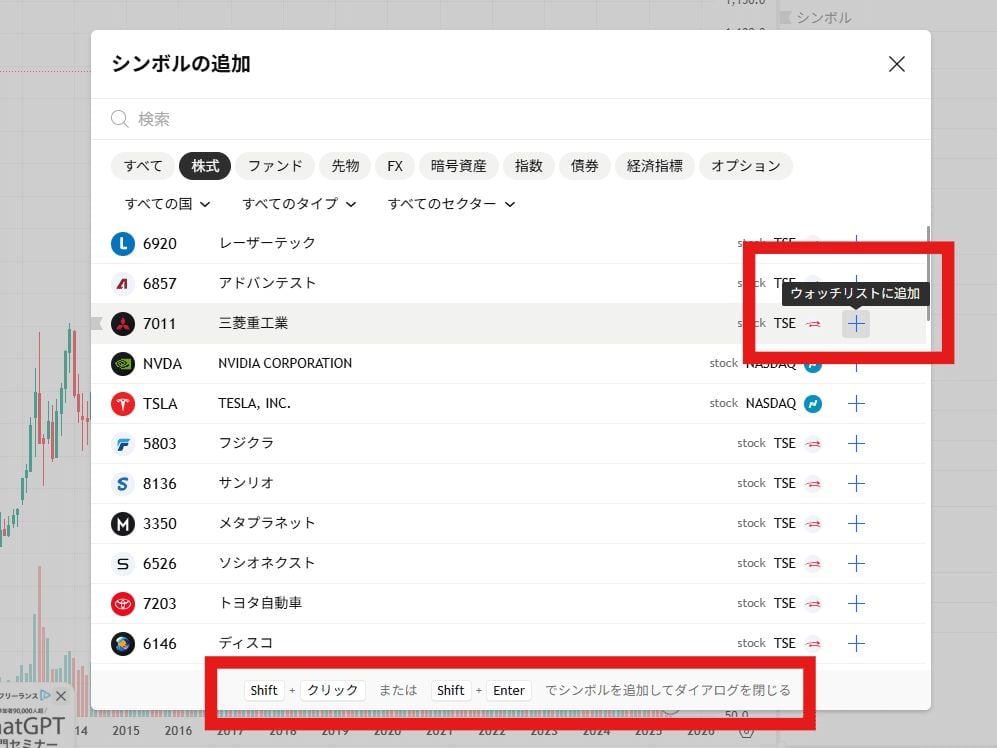Viewport: 997px width, 748px height.
Task: Click the サンリオ S logo icon
Action: [123, 484]
